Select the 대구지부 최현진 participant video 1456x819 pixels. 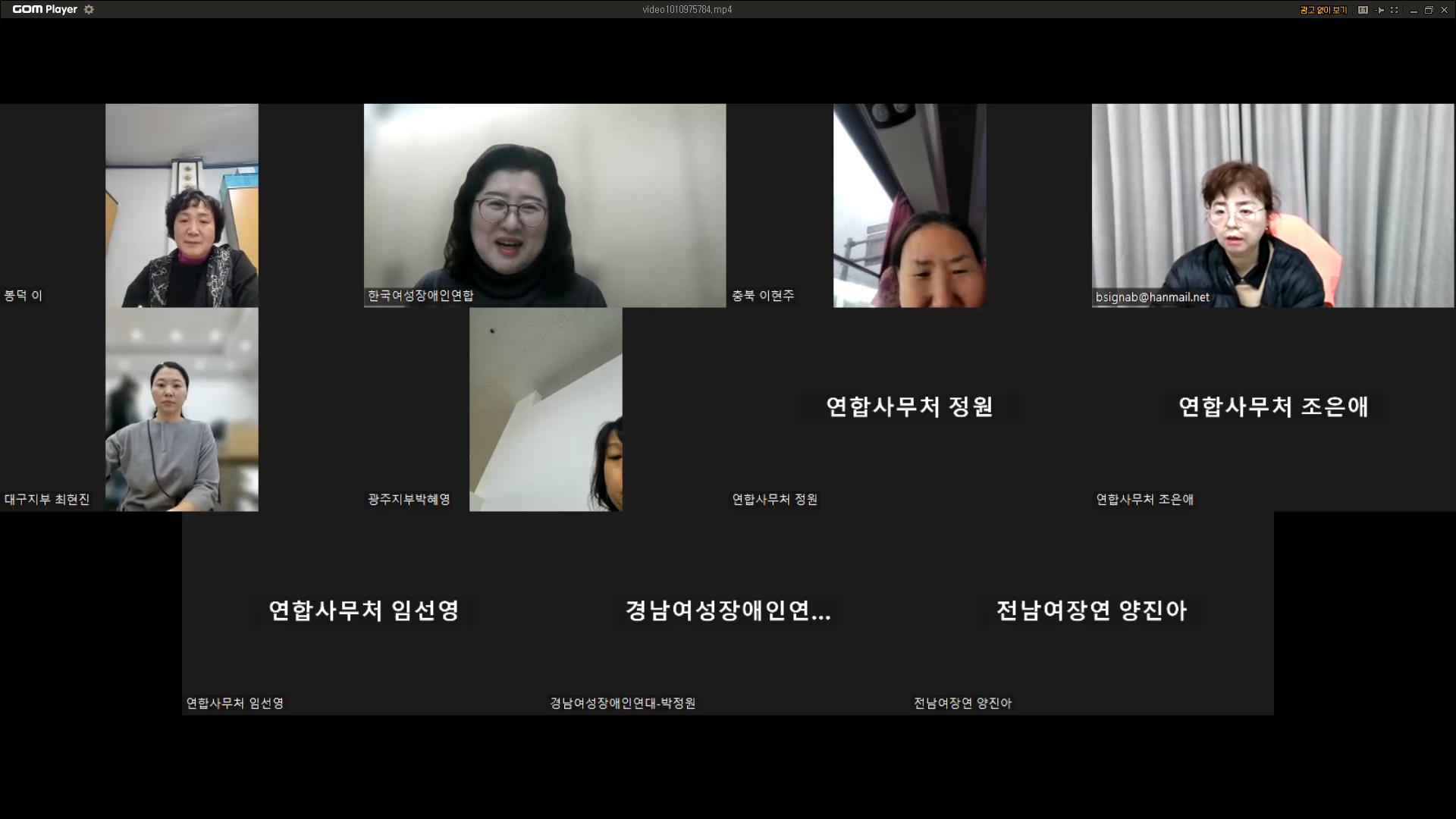[182, 409]
